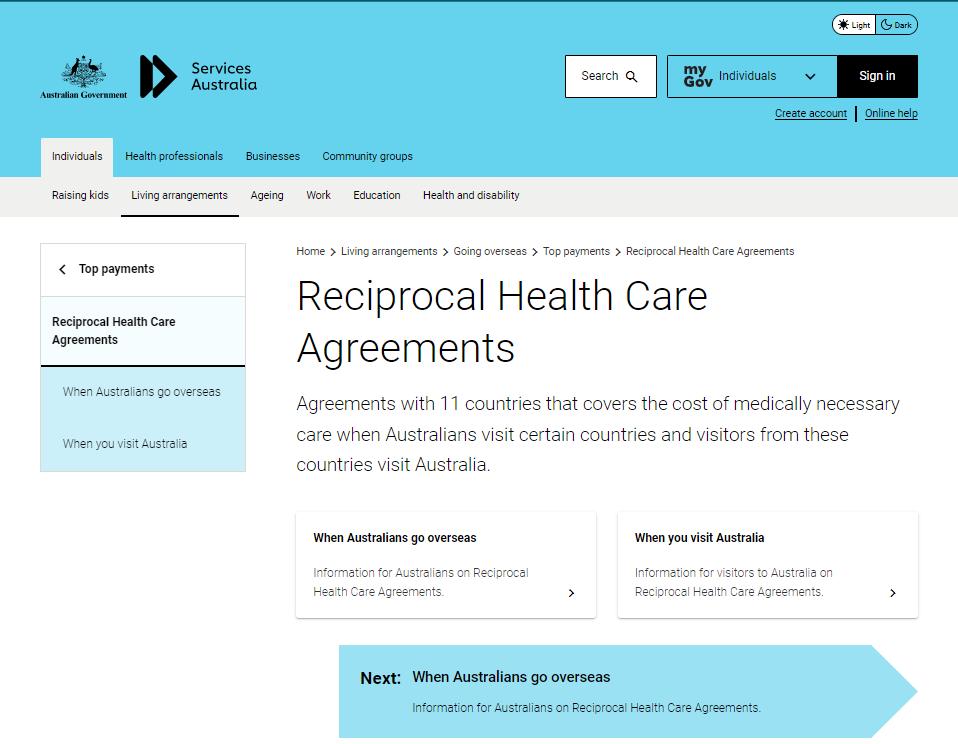Open the Businesses tab
This screenshot has width=958, height=744.
(x=273, y=157)
